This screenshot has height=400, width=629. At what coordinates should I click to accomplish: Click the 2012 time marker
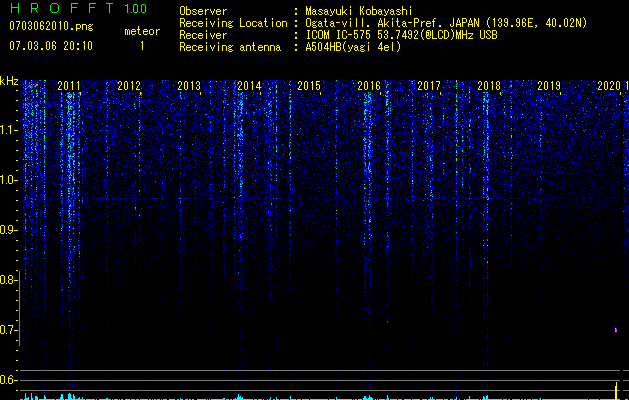click(x=129, y=86)
